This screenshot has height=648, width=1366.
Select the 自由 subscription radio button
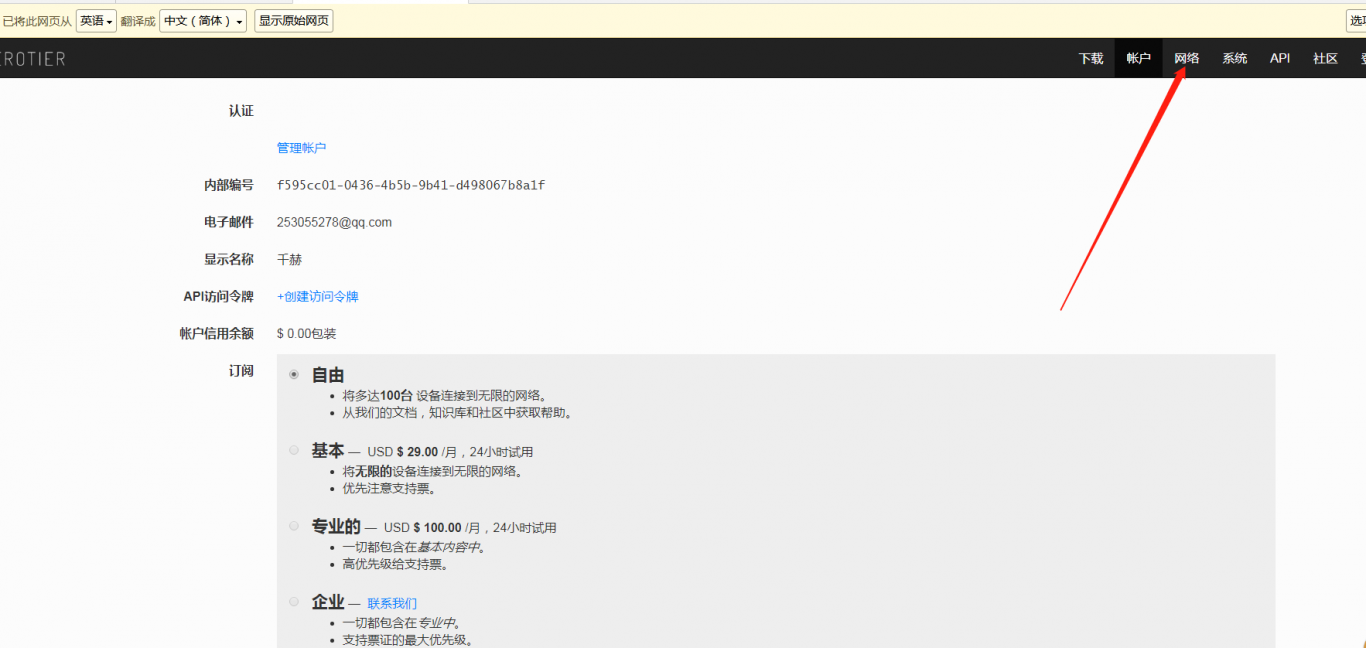pos(294,375)
